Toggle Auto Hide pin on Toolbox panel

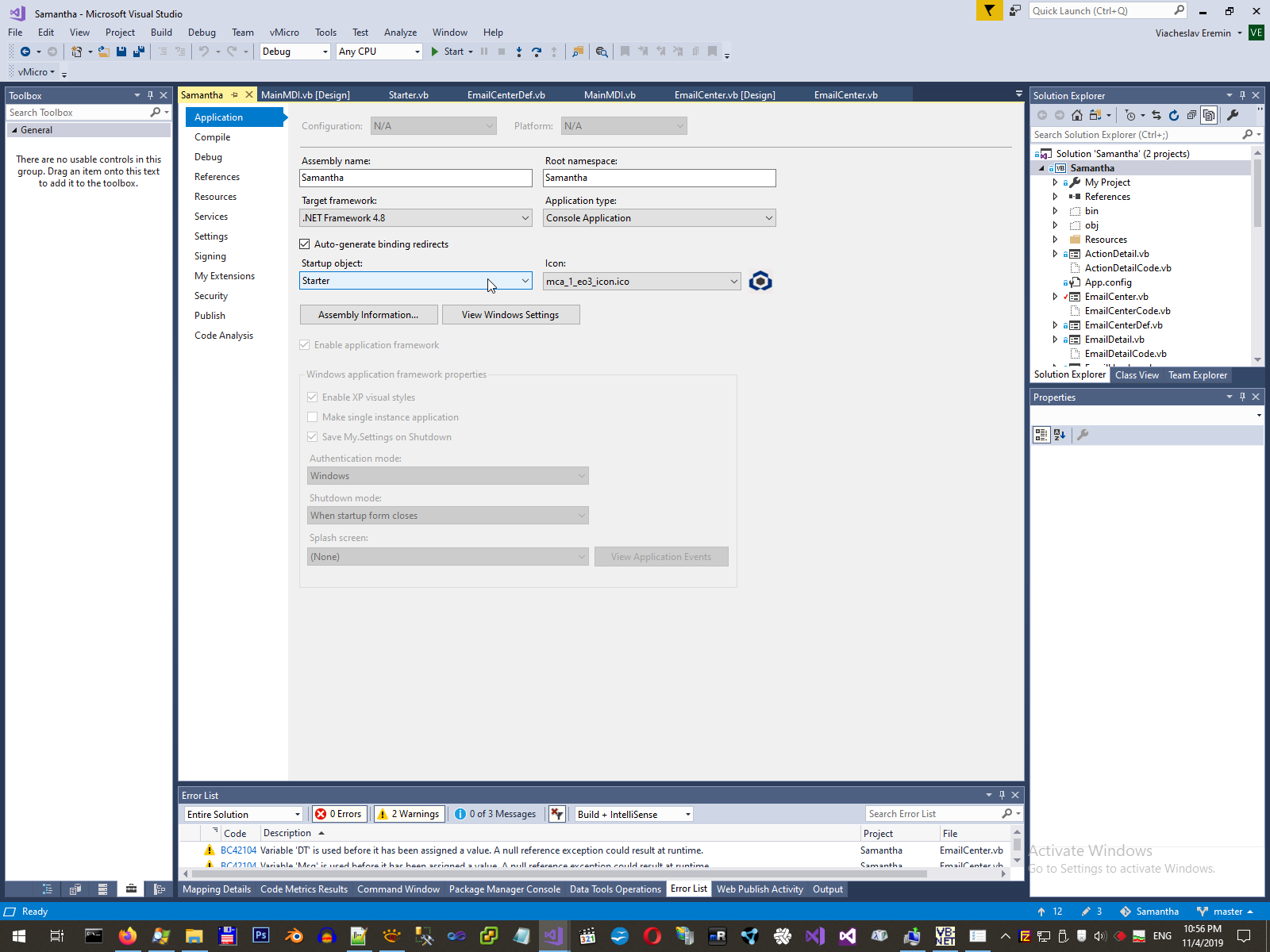[151, 95]
